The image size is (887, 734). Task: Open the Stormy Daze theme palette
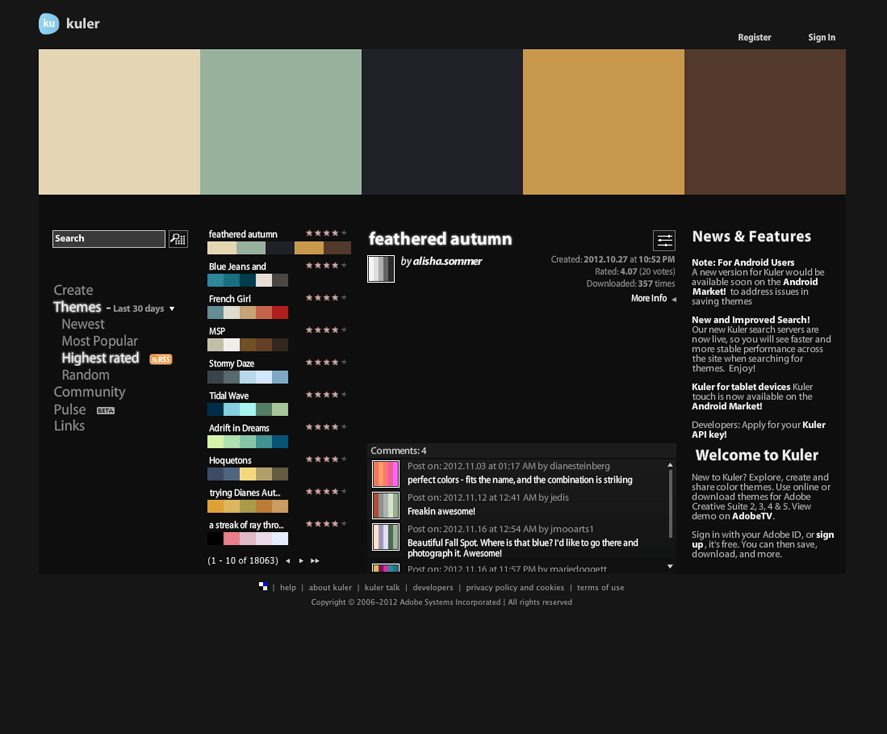click(x=248, y=377)
